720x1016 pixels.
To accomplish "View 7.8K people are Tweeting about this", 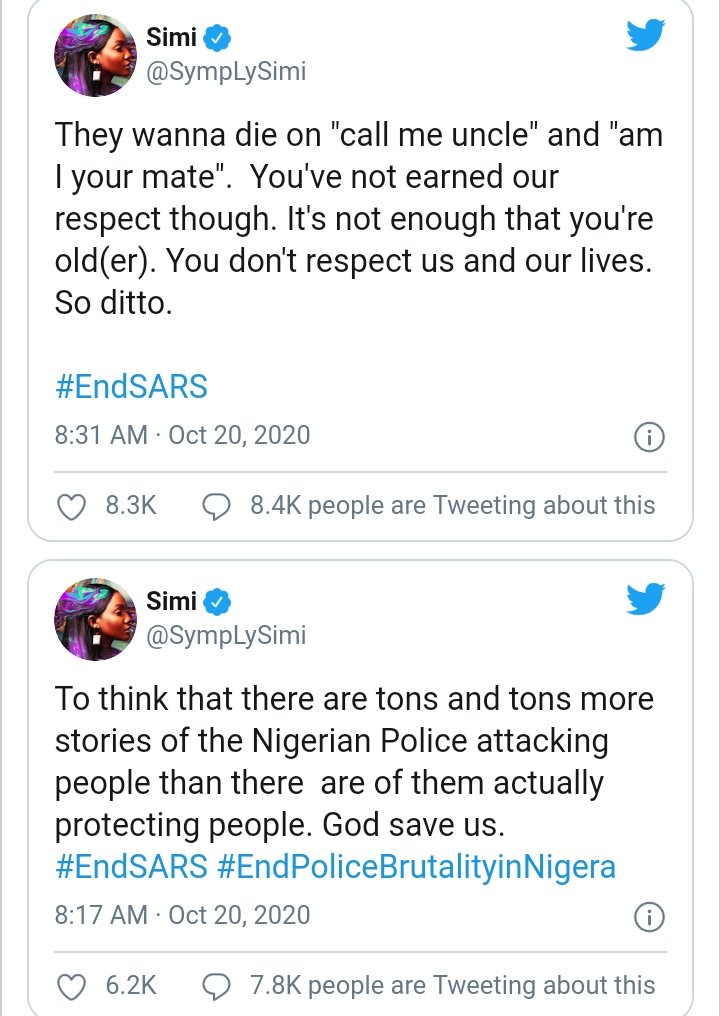I will pyautogui.click(x=453, y=985).
